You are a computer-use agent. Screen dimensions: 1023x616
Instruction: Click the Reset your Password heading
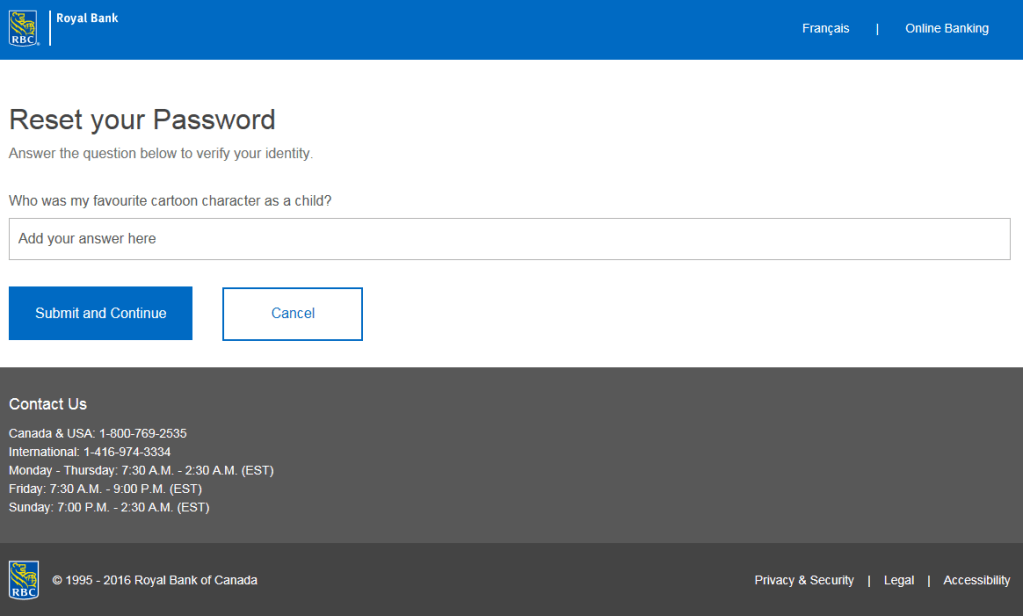142,120
